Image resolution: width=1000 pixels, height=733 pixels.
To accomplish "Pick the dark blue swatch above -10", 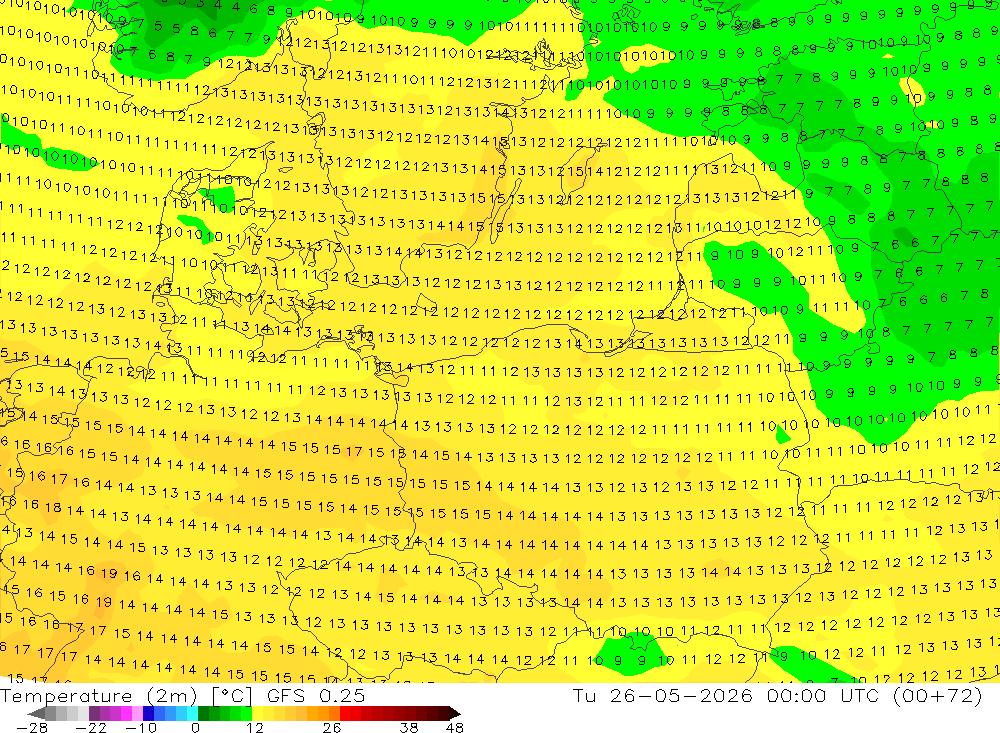I will click(148, 713).
